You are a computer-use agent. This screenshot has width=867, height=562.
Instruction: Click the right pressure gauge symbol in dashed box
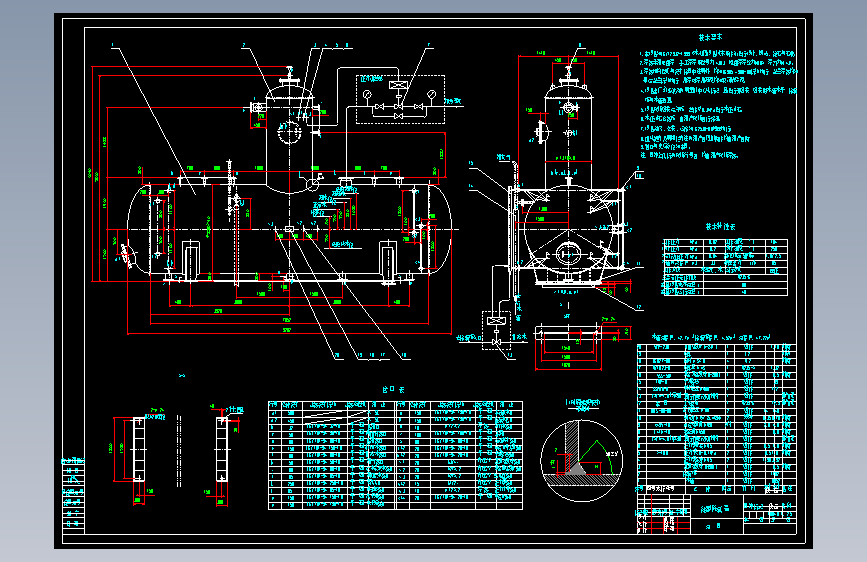(x=432, y=95)
